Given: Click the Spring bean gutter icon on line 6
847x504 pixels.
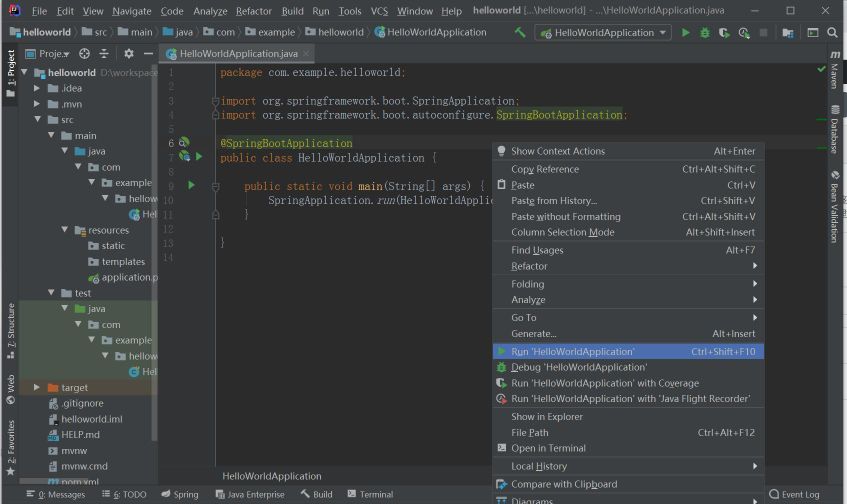Looking at the screenshot, I should pyautogui.click(x=184, y=143).
